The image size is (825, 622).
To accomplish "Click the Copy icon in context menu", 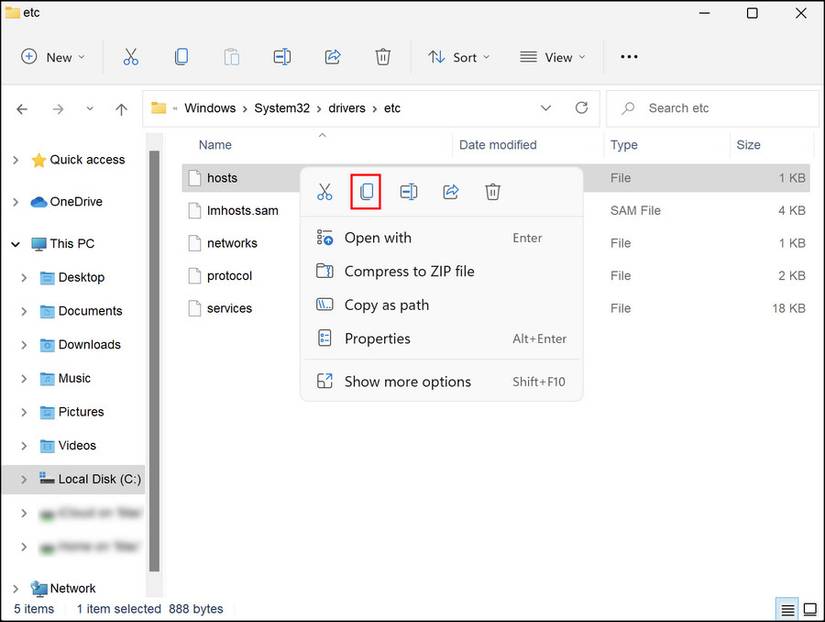I will click(367, 191).
